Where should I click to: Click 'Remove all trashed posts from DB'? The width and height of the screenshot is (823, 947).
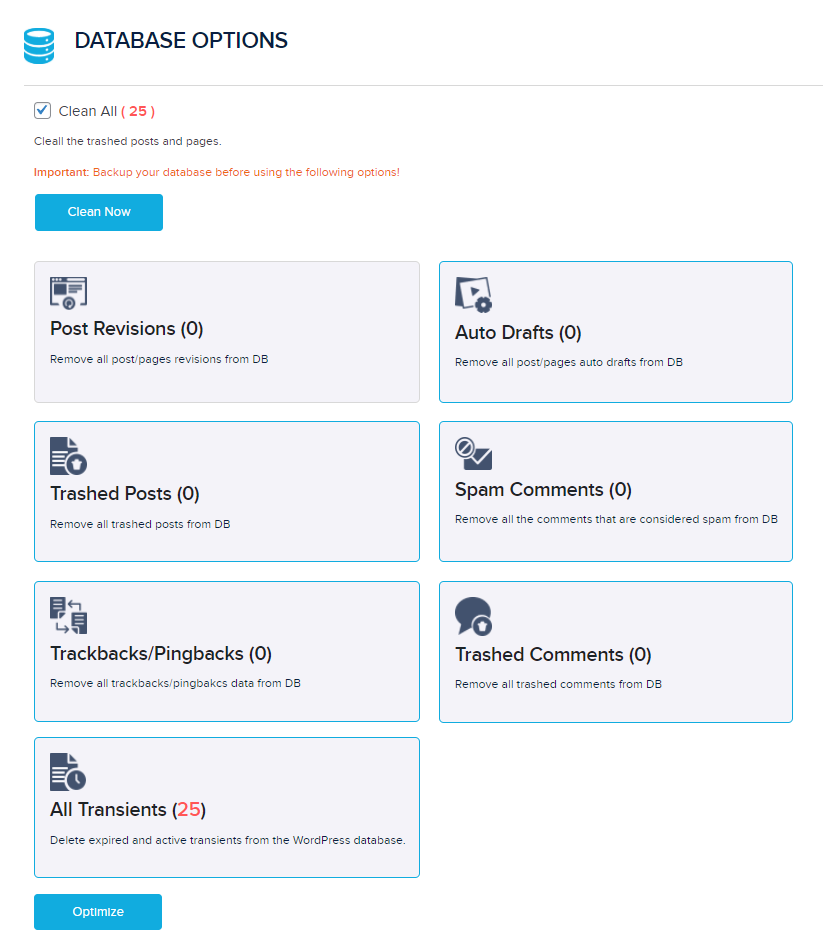(x=140, y=524)
